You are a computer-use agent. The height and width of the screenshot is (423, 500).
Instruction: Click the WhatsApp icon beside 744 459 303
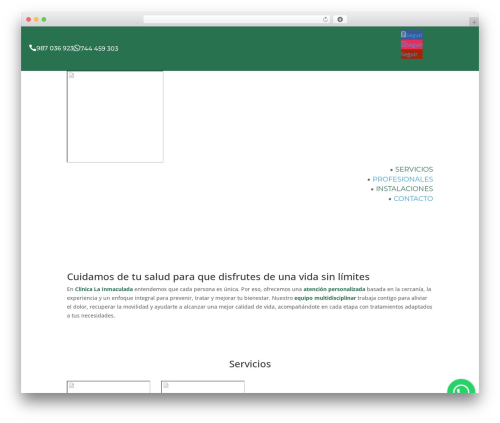[x=77, y=48]
